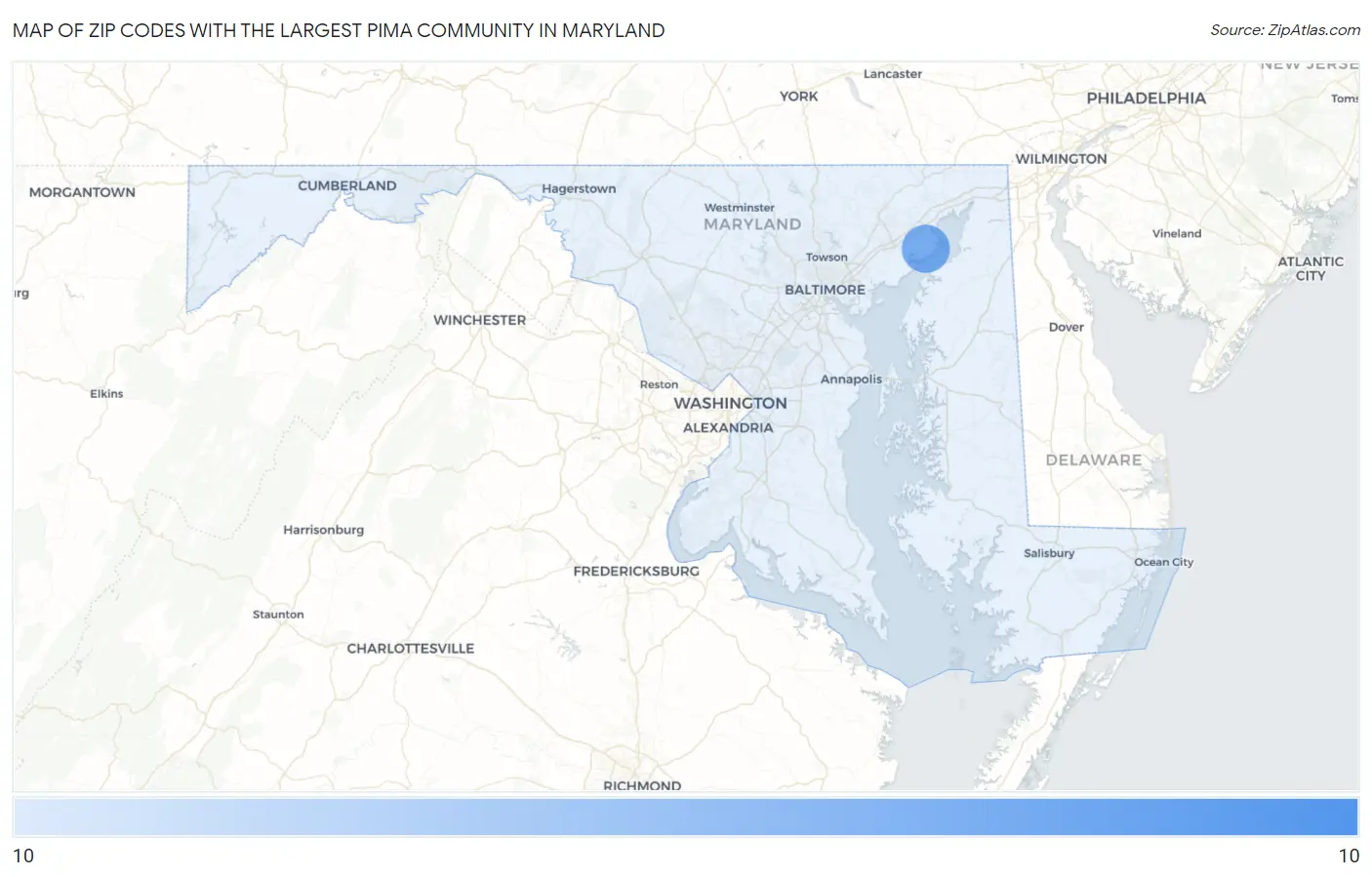Click the YORK label

pyautogui.click(x=798, y=97)
